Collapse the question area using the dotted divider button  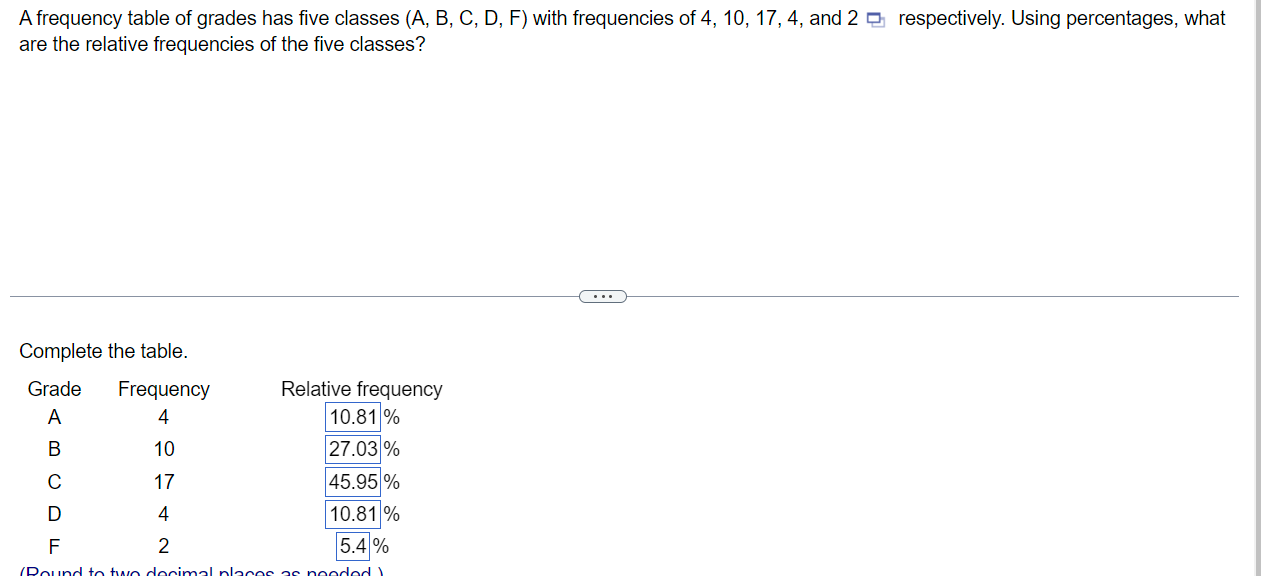603,295
